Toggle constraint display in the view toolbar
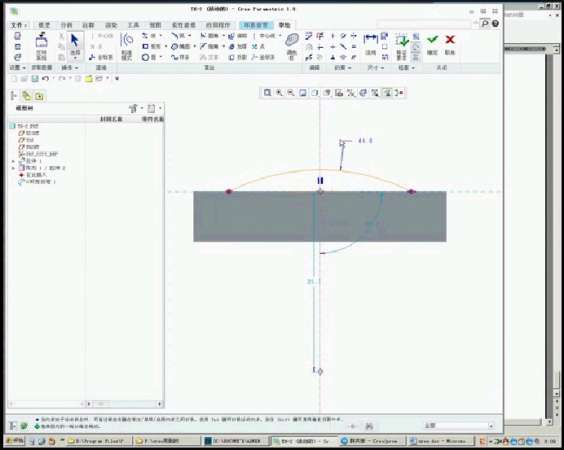This screenshot has width=564, height=450. point(375,93)
